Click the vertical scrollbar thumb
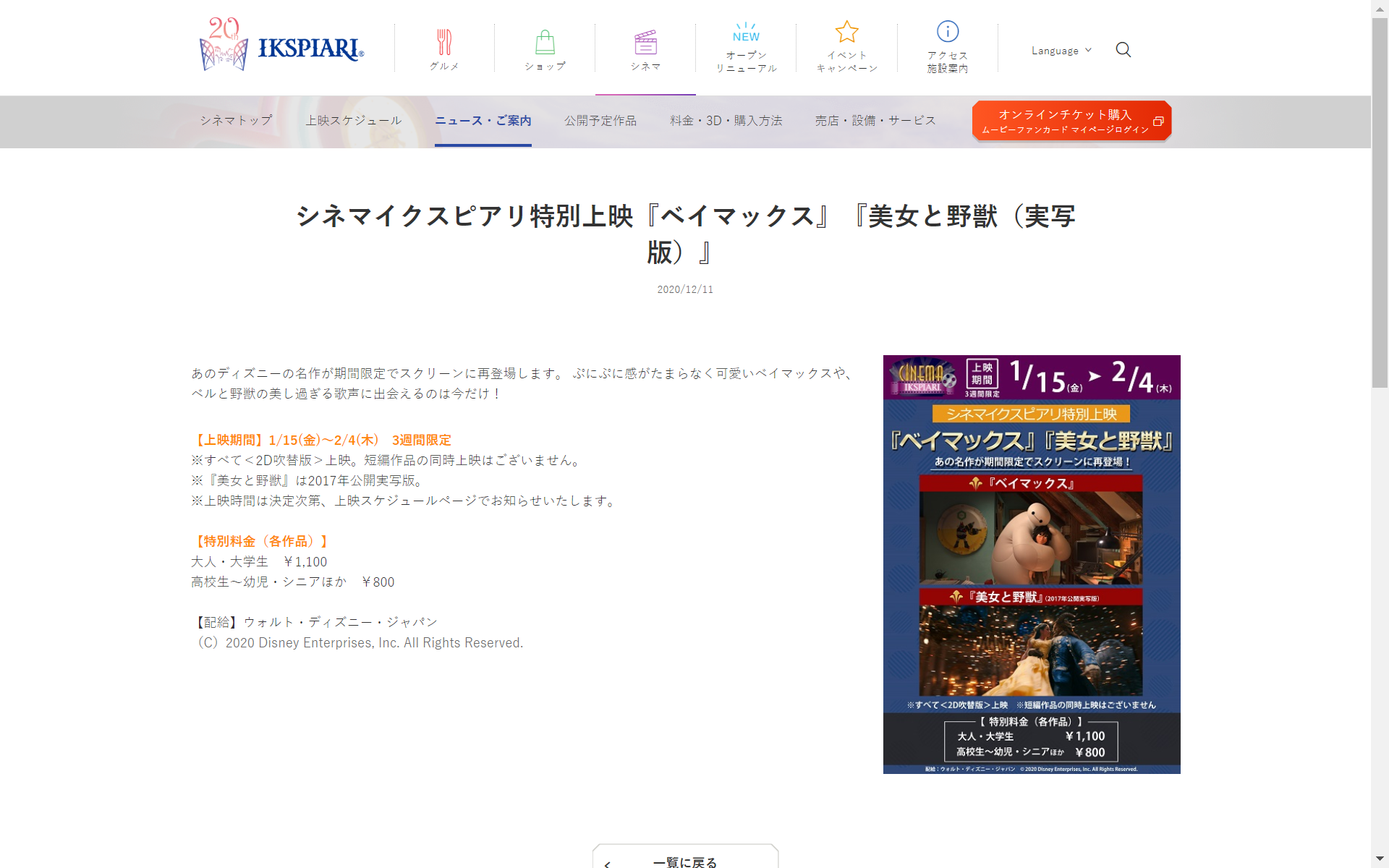The width and height of the screenshot is (1389, 868). click(1380, 203)
